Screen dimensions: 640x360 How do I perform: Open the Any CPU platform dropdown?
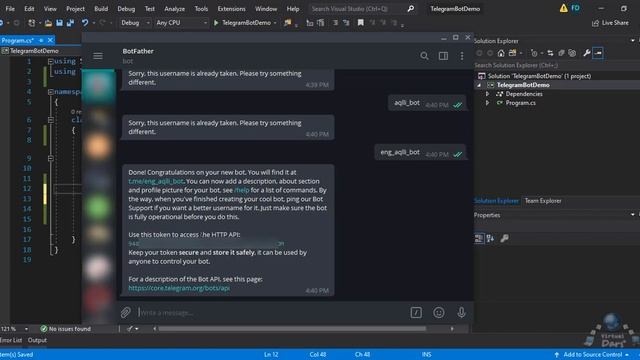coord(181,23)
